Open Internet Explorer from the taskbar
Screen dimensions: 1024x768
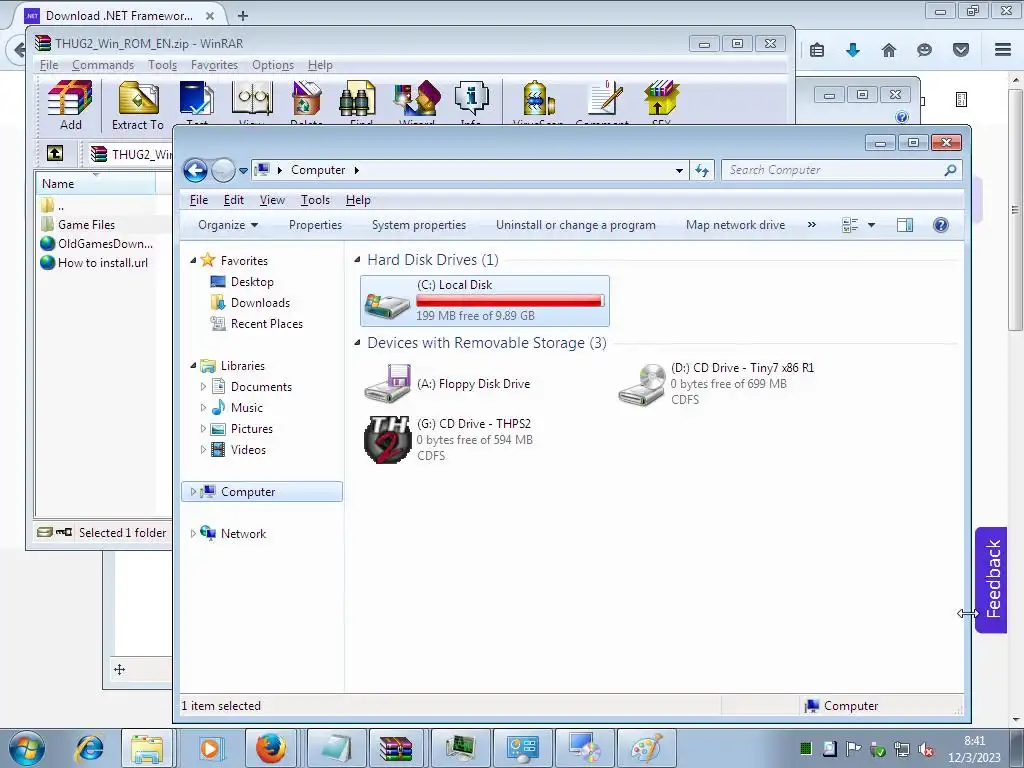[89, 748]
